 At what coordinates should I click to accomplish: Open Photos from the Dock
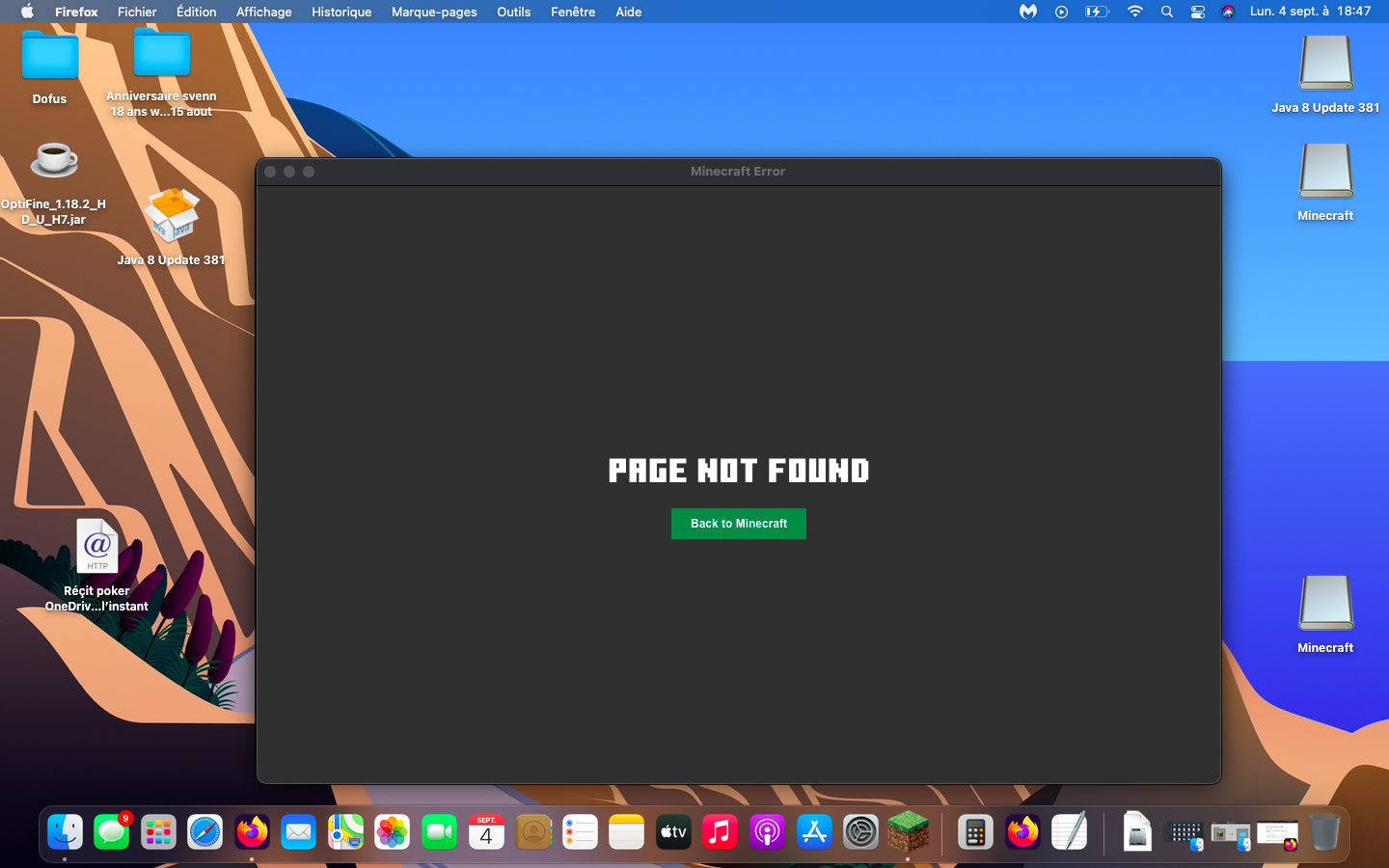pos(393,831)
